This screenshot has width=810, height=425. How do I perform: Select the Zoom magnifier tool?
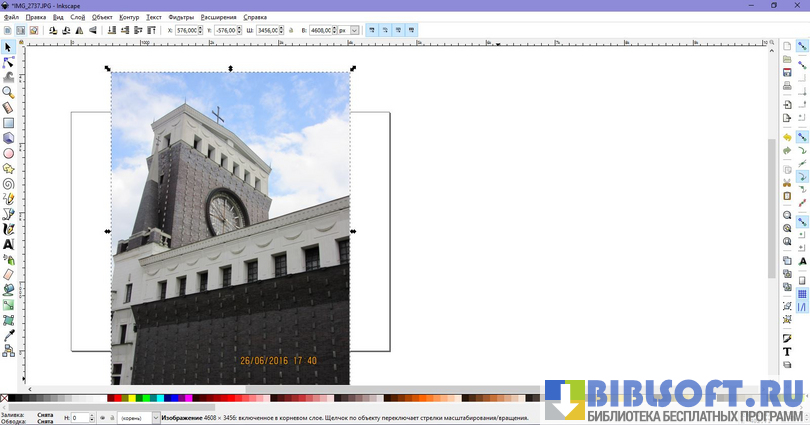point(8,92)
